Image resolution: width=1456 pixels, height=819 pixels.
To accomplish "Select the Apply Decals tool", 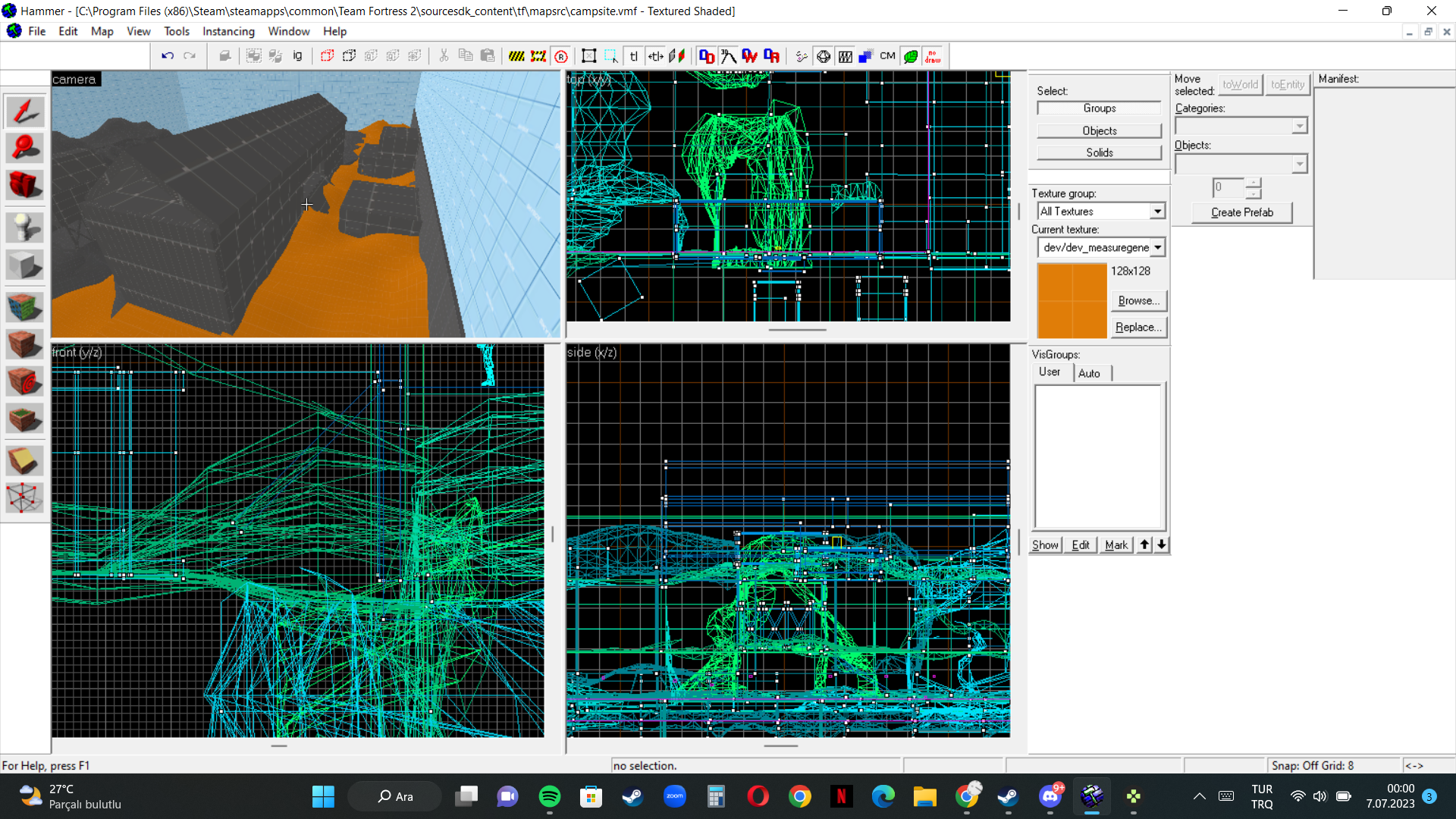I will tap(24, 381).
